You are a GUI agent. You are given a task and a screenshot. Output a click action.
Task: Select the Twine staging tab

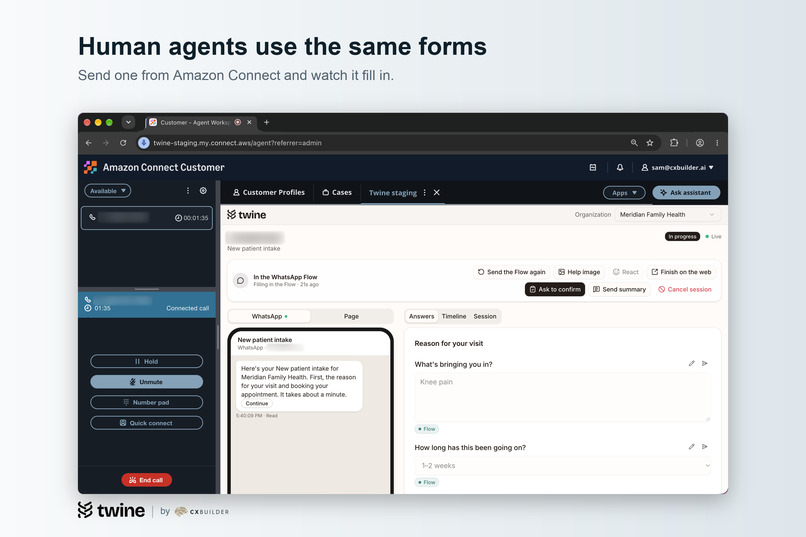(x=393, y=193)
